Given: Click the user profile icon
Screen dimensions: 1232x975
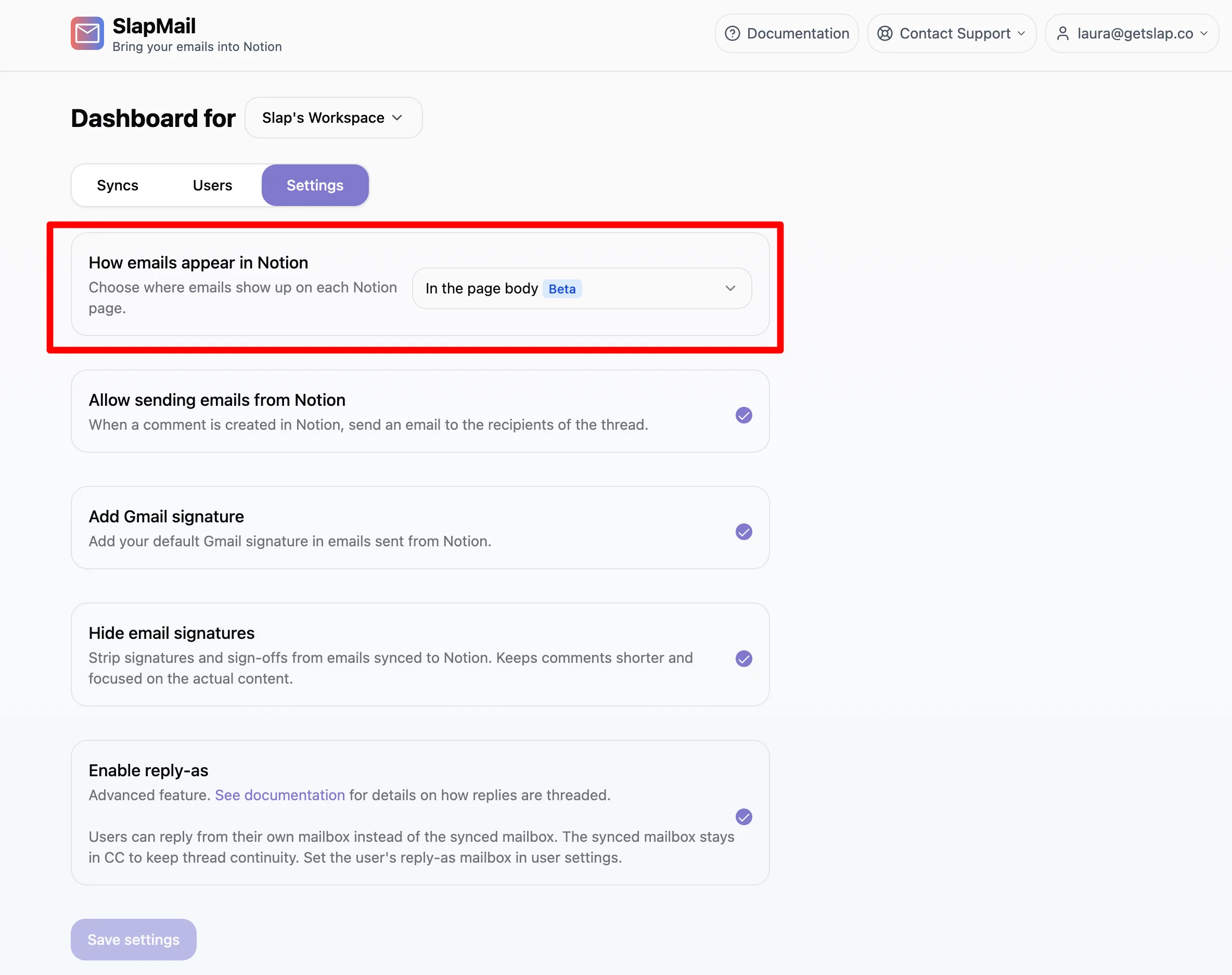Looking at the screenshot, I should 1062,34.
